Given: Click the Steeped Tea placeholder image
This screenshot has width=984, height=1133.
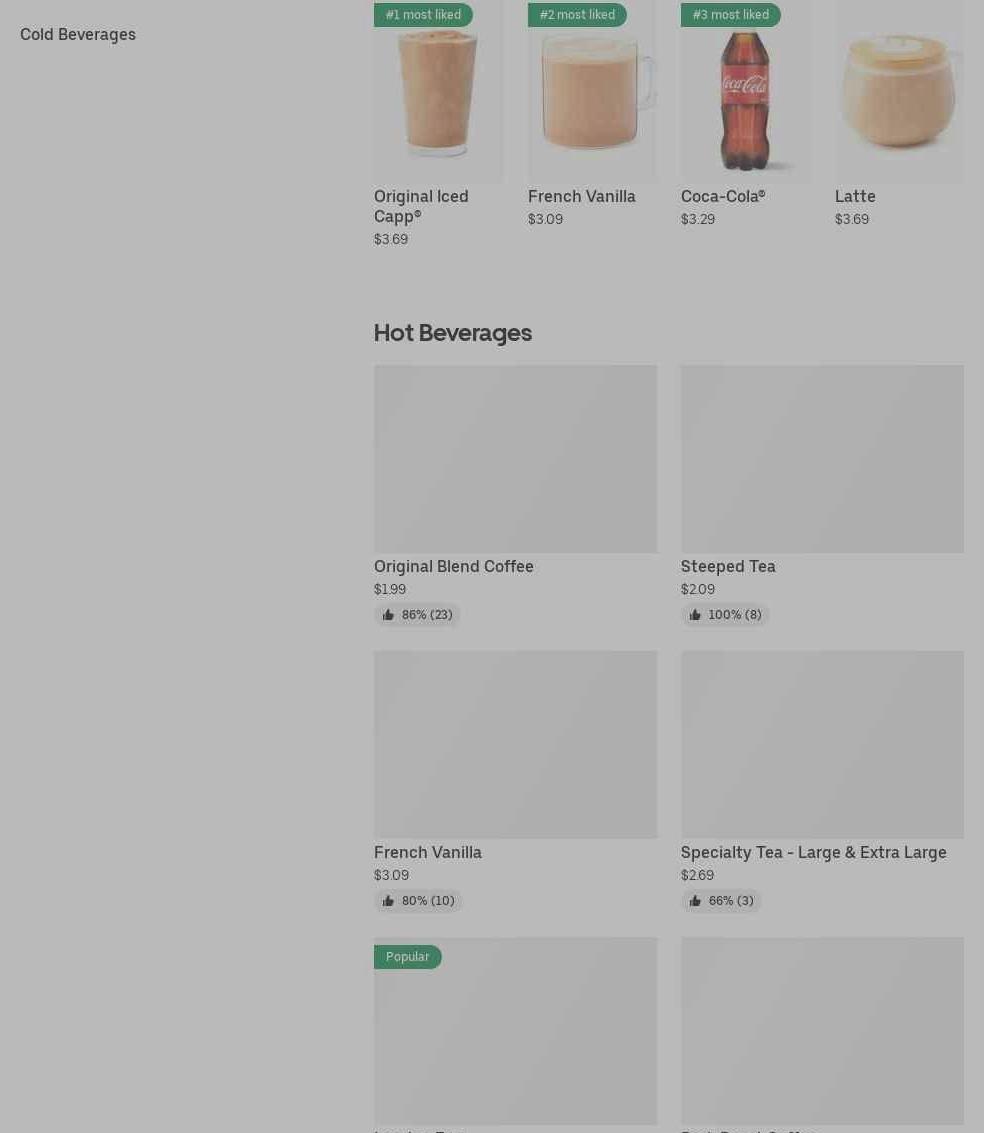Looking at the screenshot, I should point(822,459).
